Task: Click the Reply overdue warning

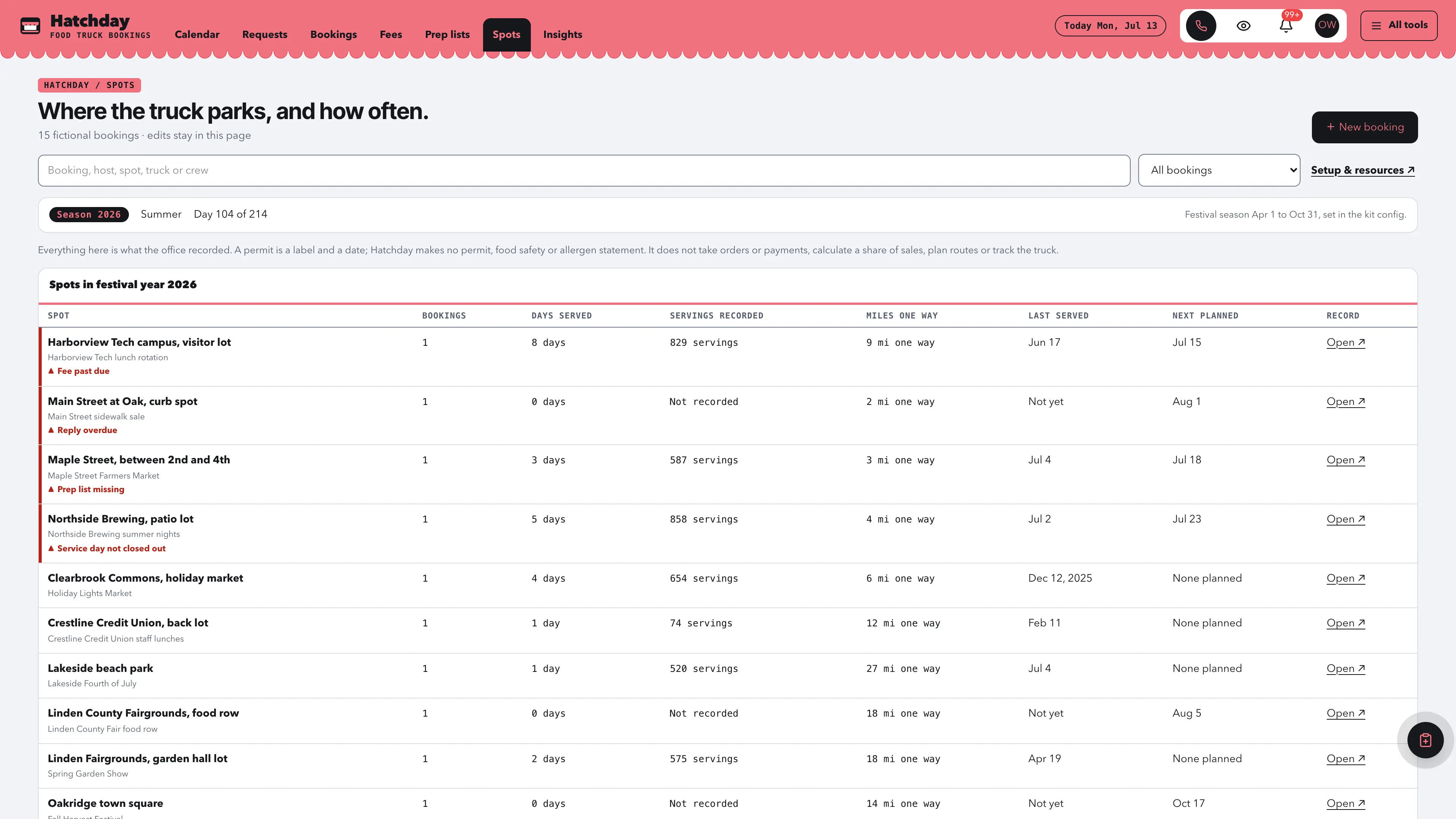Action: 83,430
